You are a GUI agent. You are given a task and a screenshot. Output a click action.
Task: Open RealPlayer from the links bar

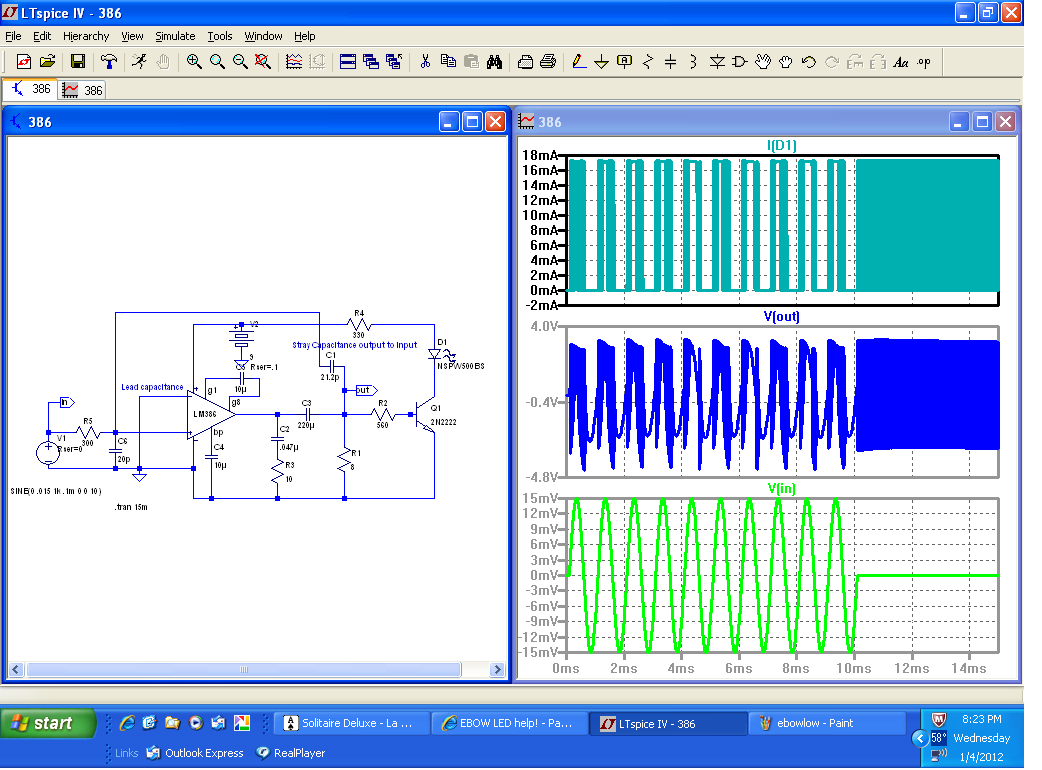point(290,753)
